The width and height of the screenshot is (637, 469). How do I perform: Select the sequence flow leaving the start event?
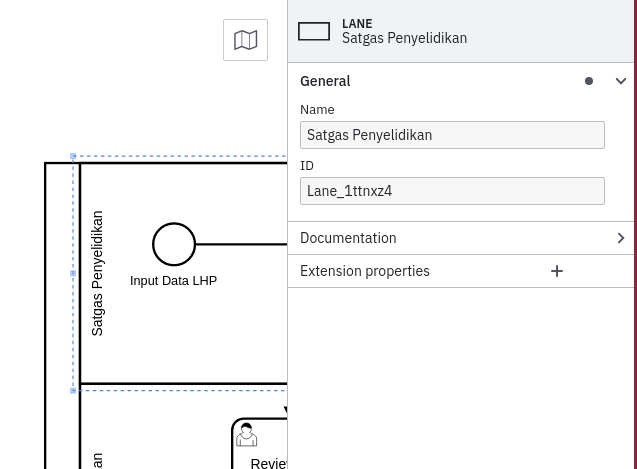click(x=240, y=244)
